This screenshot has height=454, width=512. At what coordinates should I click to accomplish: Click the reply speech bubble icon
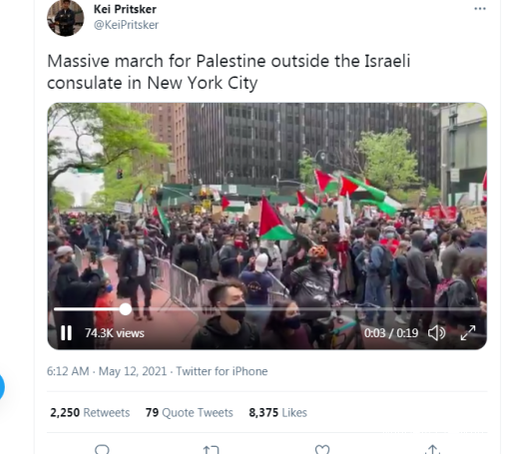click(x=102, y=449)
